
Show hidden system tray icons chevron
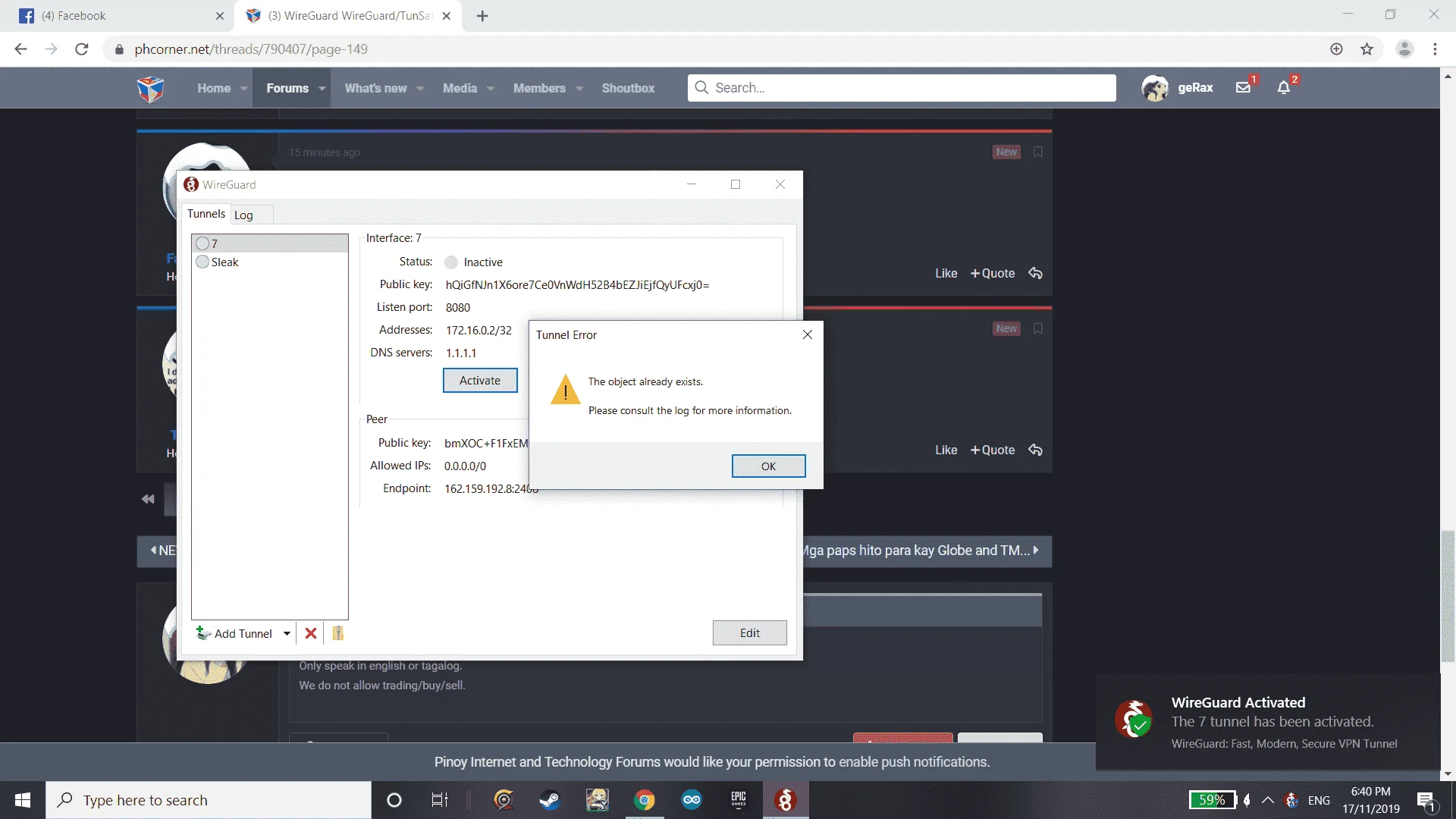tap(1267, 800)
